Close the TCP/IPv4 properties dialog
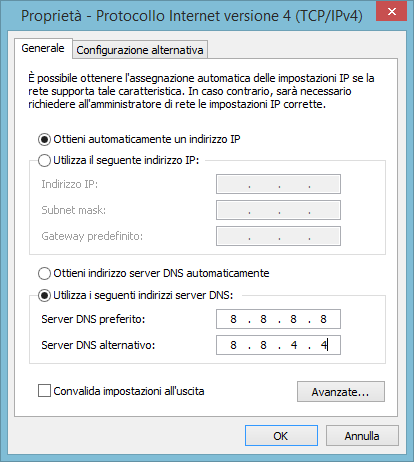Image resolution: width=414 pixels, height=462 pixels. [391, 11]
